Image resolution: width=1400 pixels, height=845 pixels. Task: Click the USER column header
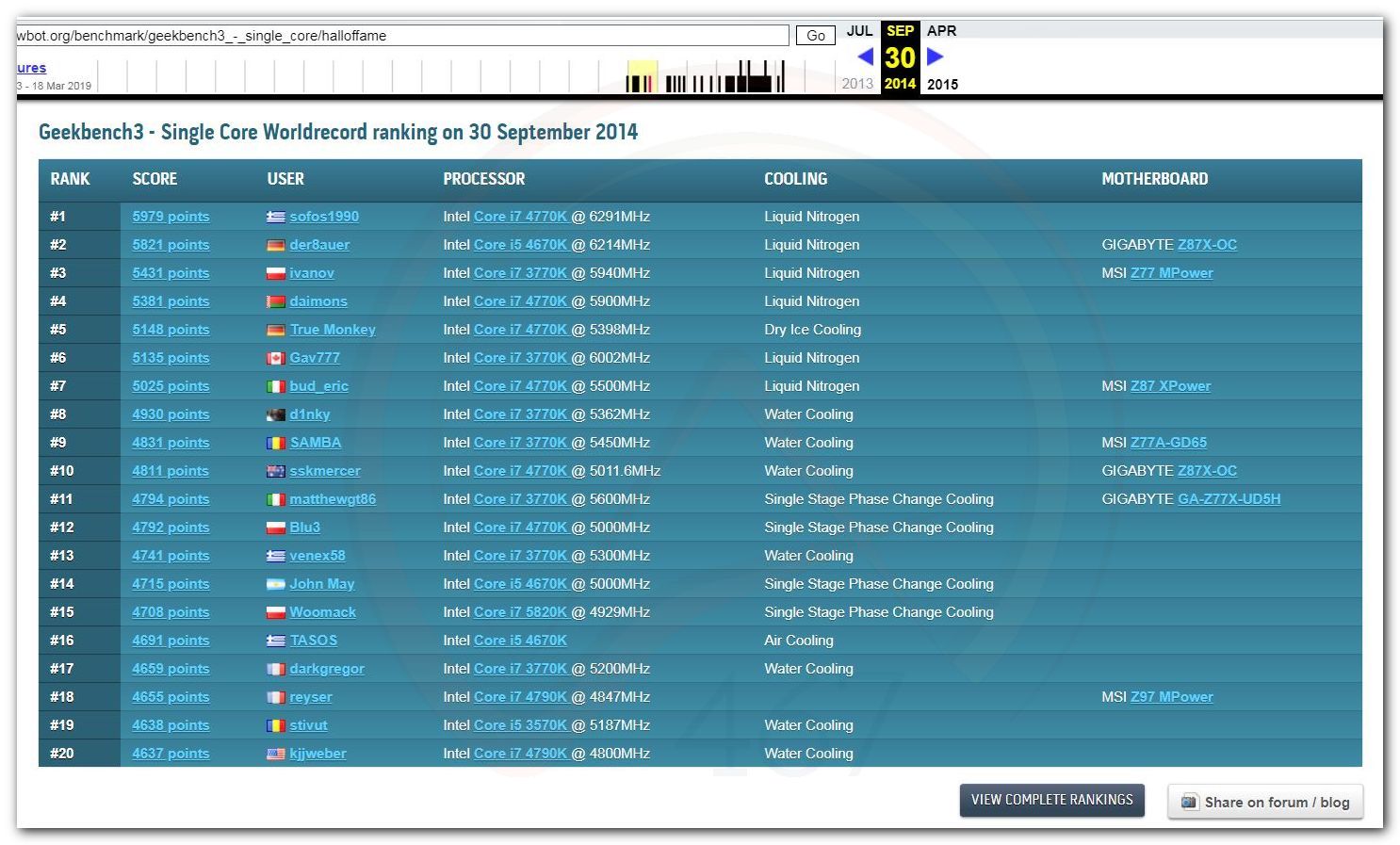tap(285, 179)
